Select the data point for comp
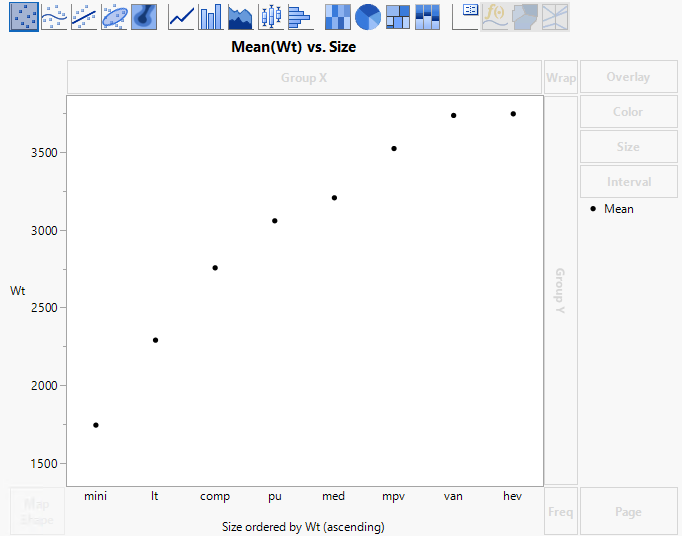 click(x=215, y=268)
